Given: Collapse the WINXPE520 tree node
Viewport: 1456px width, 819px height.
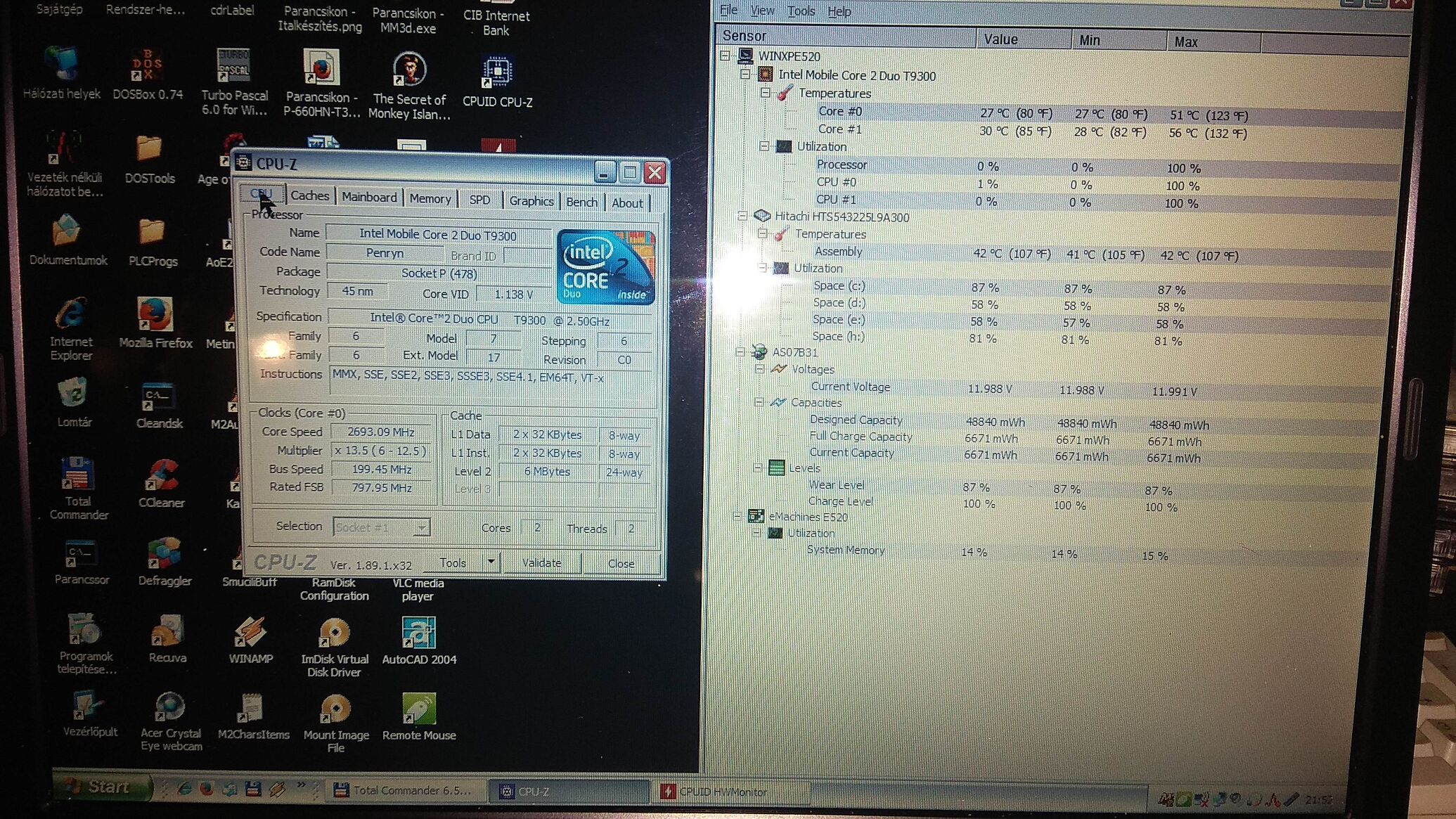Looking at the screenshot, I should (725, 56).
